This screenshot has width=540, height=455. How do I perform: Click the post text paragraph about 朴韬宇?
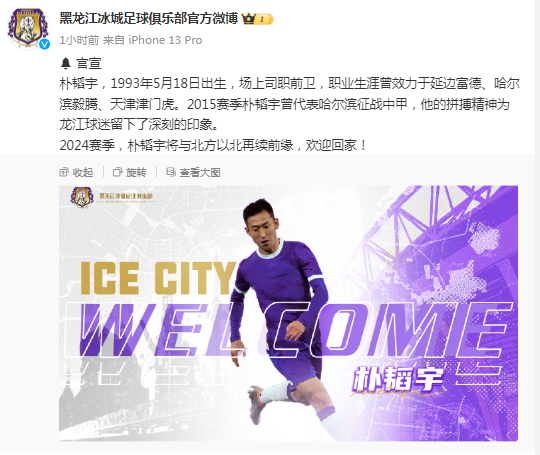289,114
